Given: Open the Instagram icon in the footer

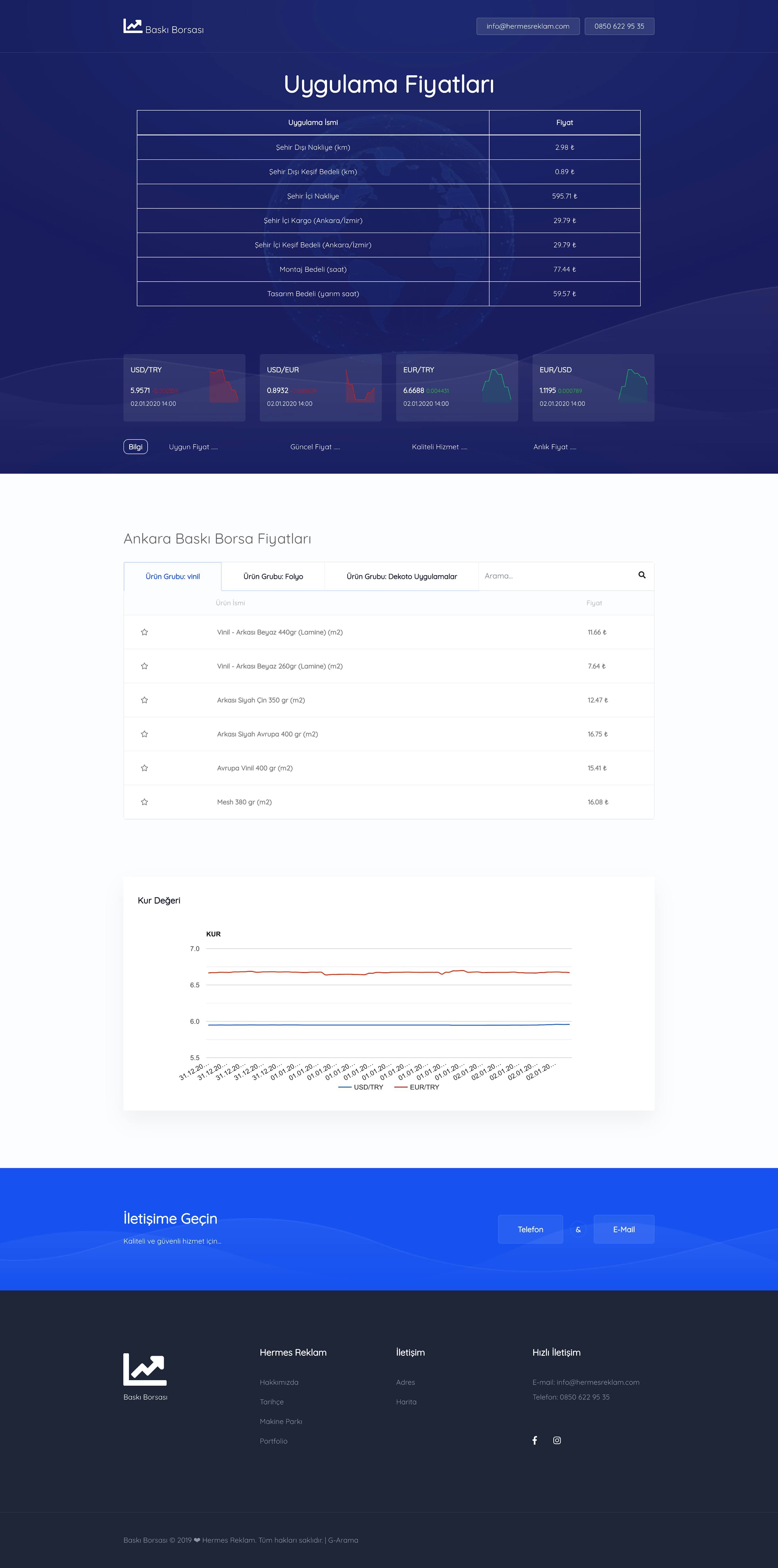Looking at the screenshot, I should pos(557,1440).
